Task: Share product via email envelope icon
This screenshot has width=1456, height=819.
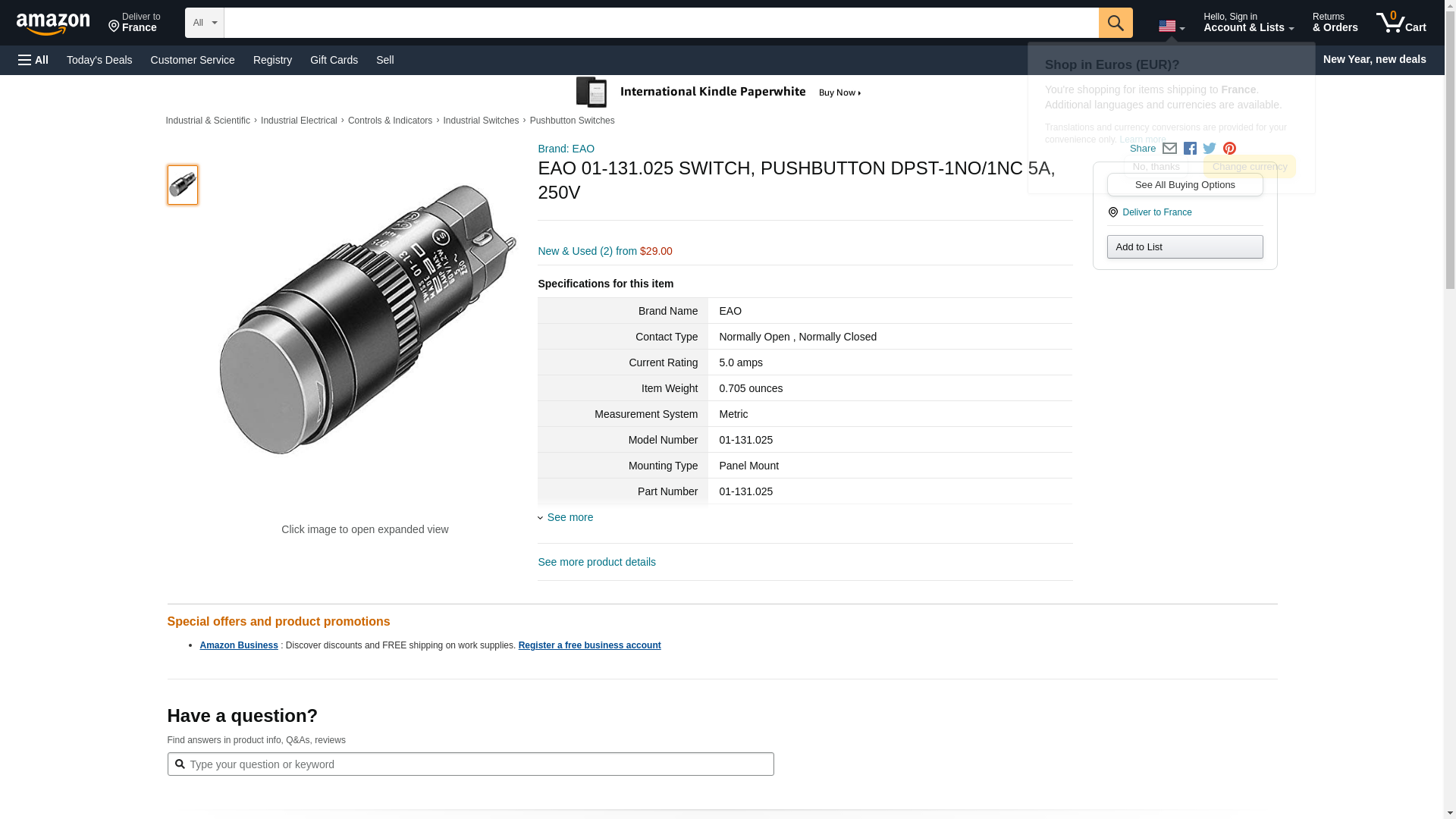Action: [x=1169, y=149]
